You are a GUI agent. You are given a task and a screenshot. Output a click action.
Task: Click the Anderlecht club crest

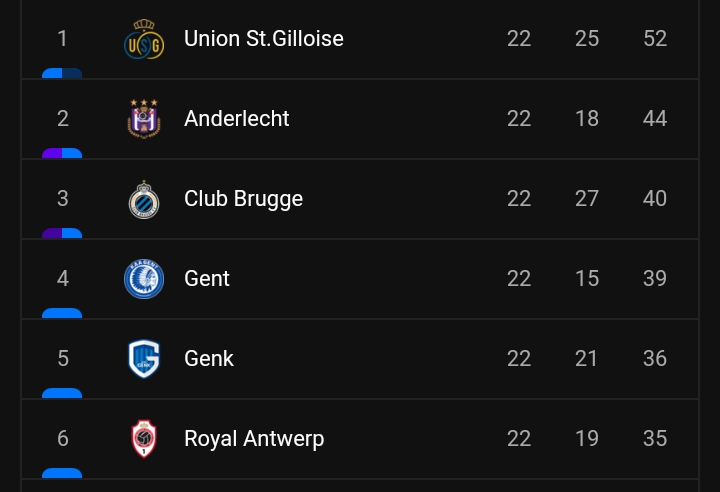[x=144, y=119]
